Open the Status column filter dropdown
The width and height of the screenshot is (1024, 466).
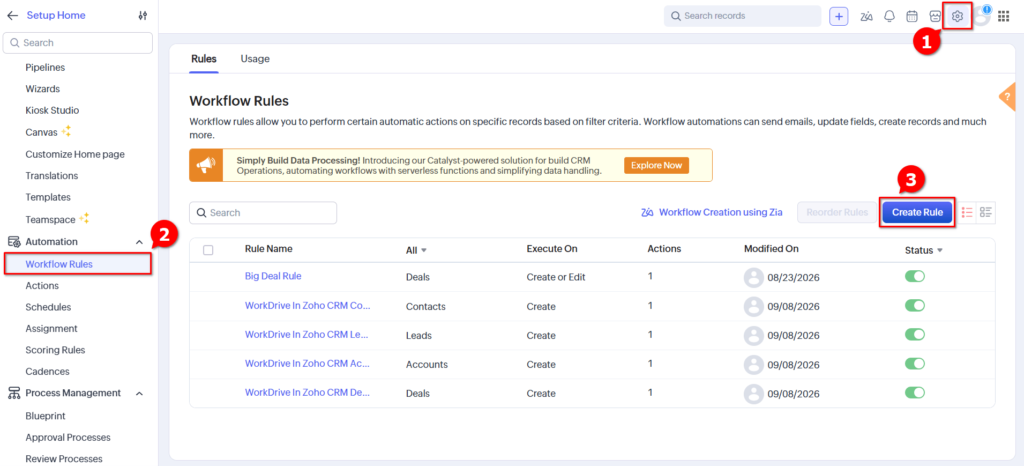923,249
